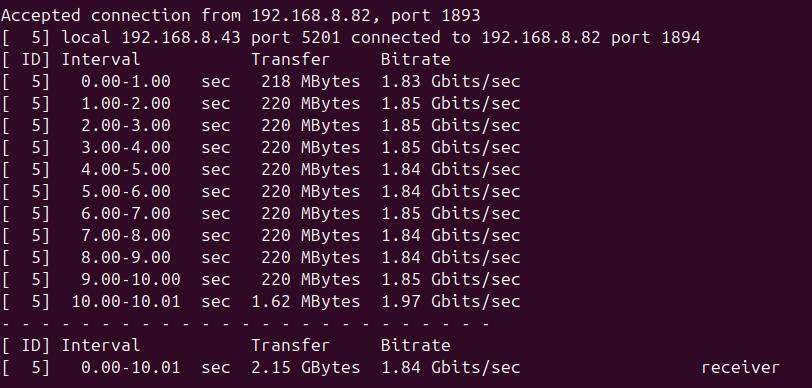Click the word receiver at bottom right

point(740,367)
